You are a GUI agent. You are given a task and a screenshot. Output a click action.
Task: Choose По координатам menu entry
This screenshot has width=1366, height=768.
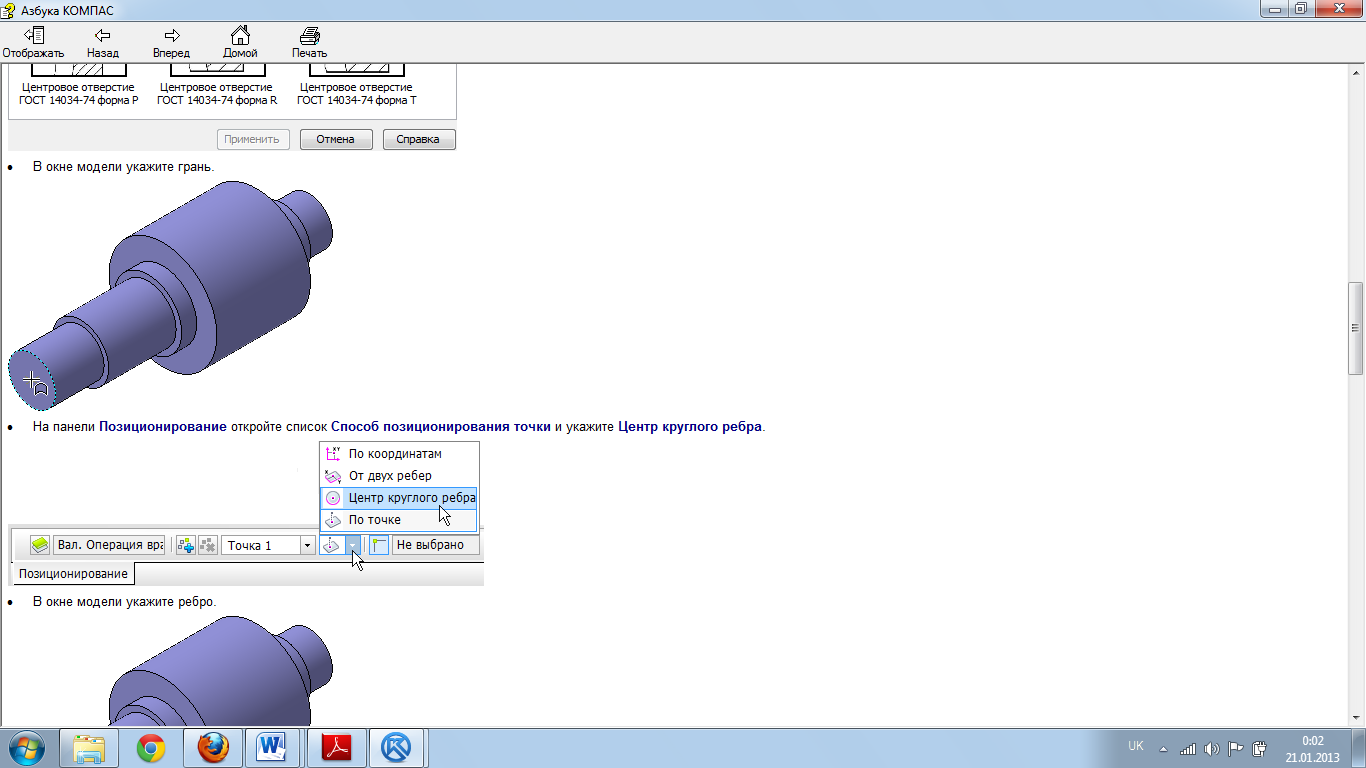coord(398,453)
